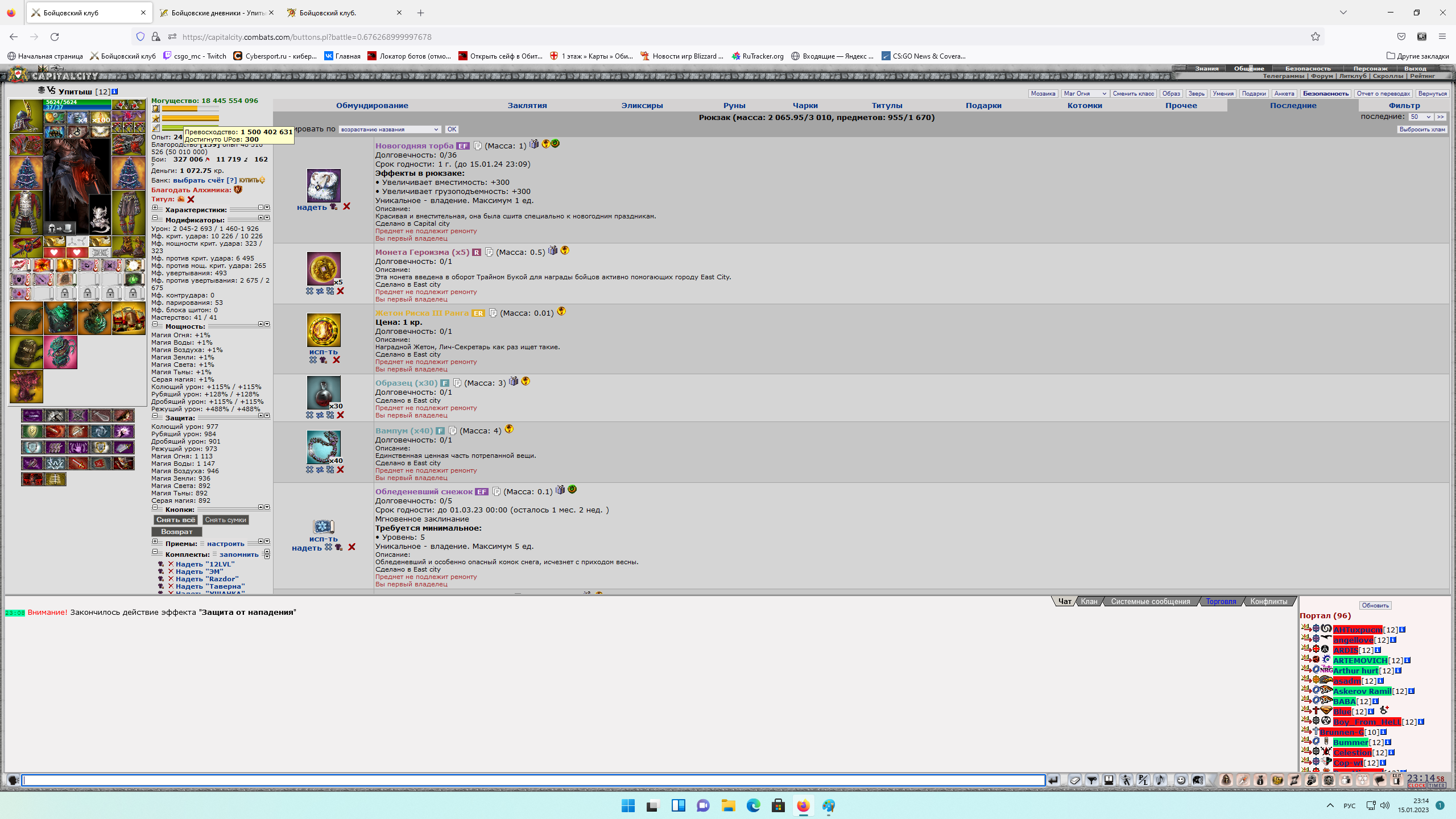Screen dimensions: 1456x819
Task: Click the Вампум (x40) item image
Action: coord(324,447)
